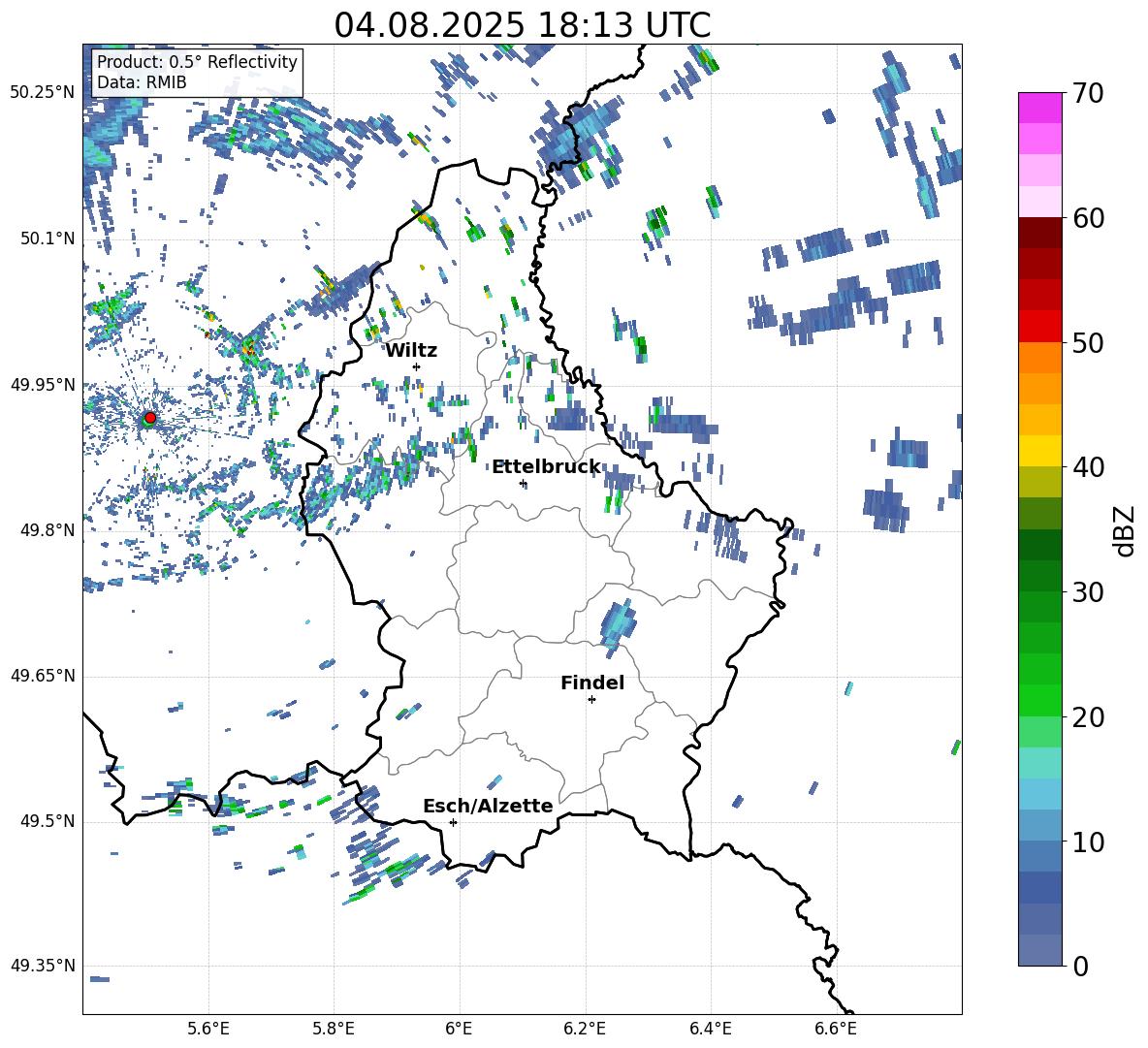Viewport: 1148px width, 1048px height.
Task: Click the magenta top colorbar segment
Action: pyautogui.click(x=1039, y=108)
